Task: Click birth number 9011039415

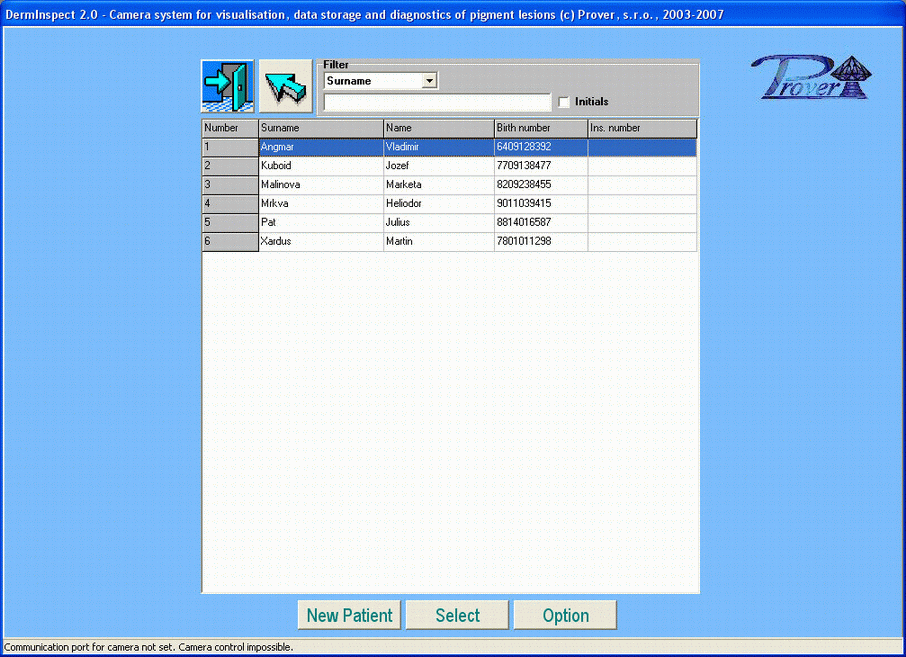Action: click(524, 204)
